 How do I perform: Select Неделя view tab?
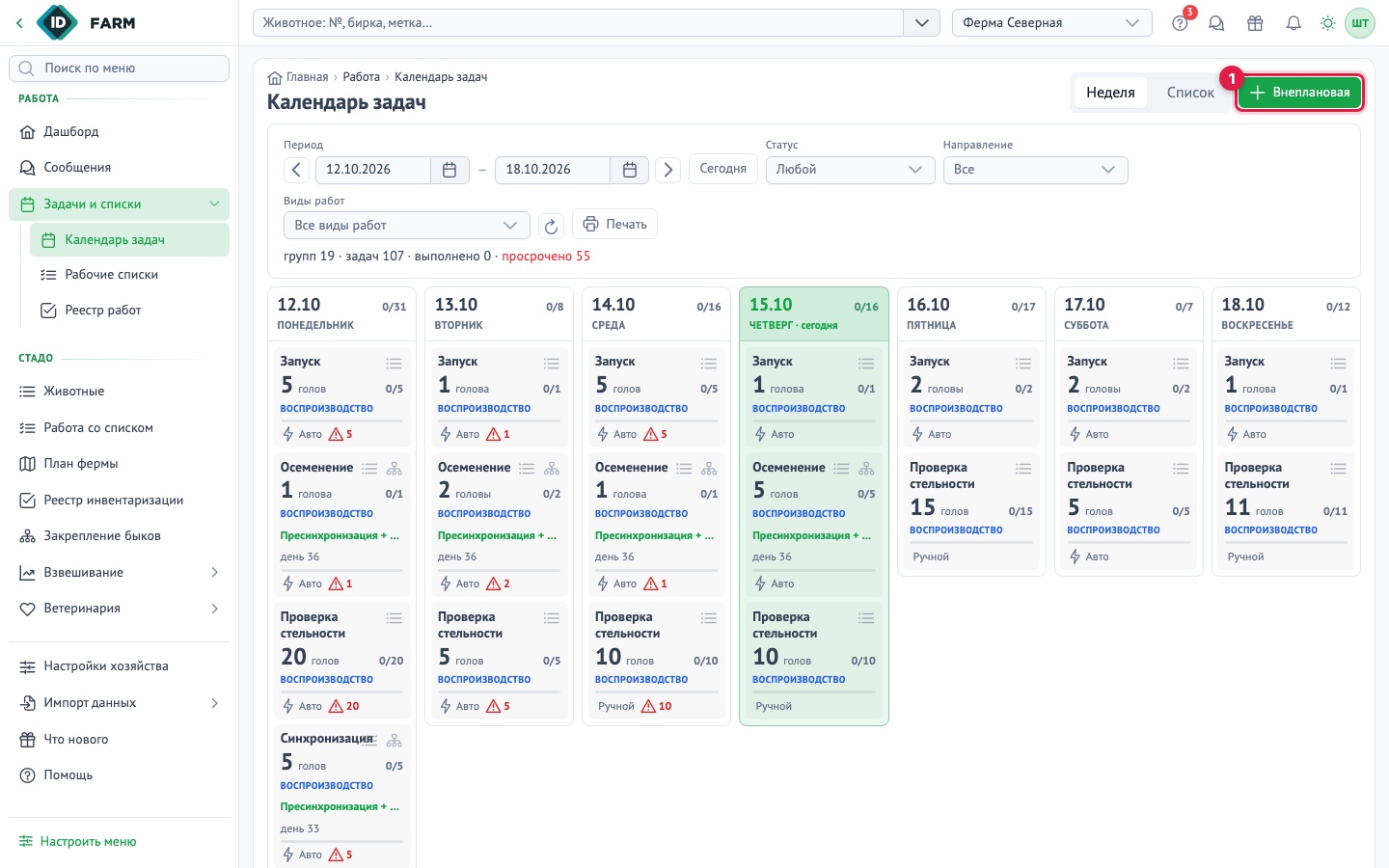pyautogui.click(x=1110, y=93)
